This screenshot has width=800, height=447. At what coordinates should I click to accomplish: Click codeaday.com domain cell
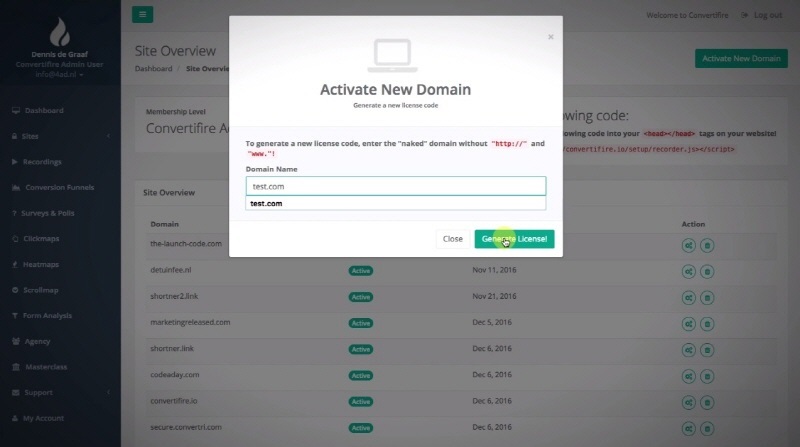(174, 375)
